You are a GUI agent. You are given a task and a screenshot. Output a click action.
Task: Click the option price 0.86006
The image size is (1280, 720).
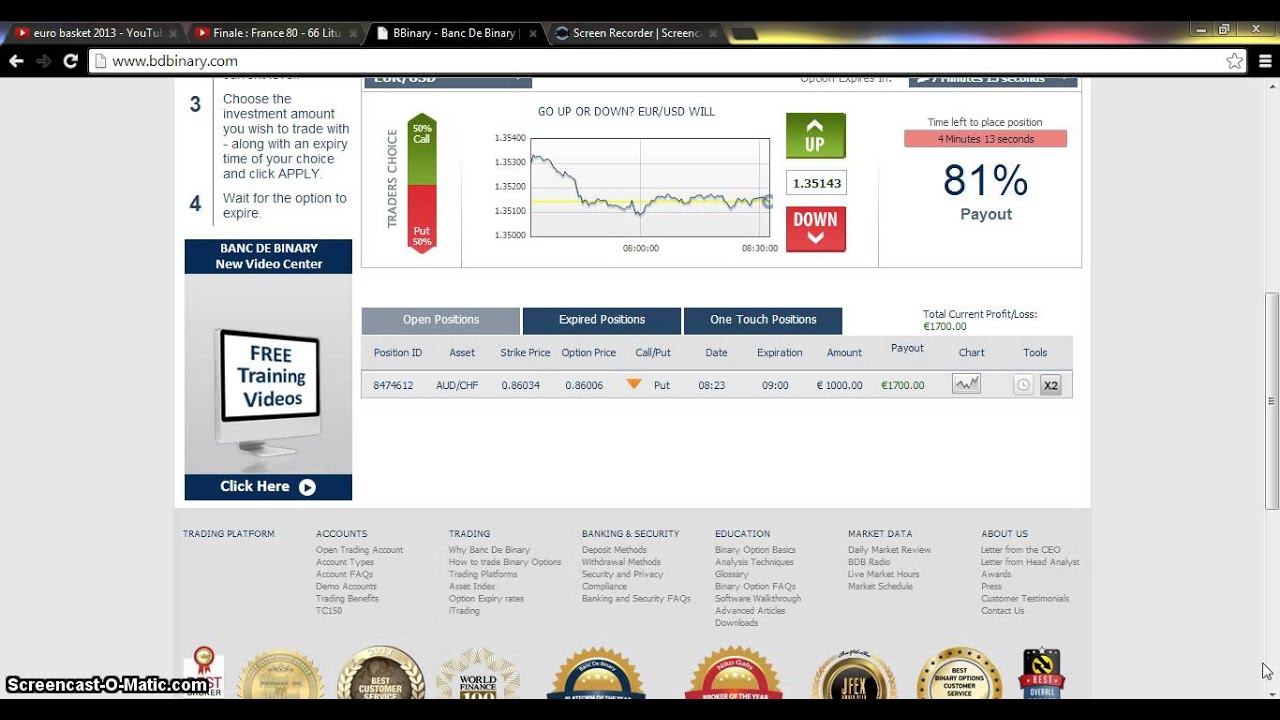pos(586,385)
